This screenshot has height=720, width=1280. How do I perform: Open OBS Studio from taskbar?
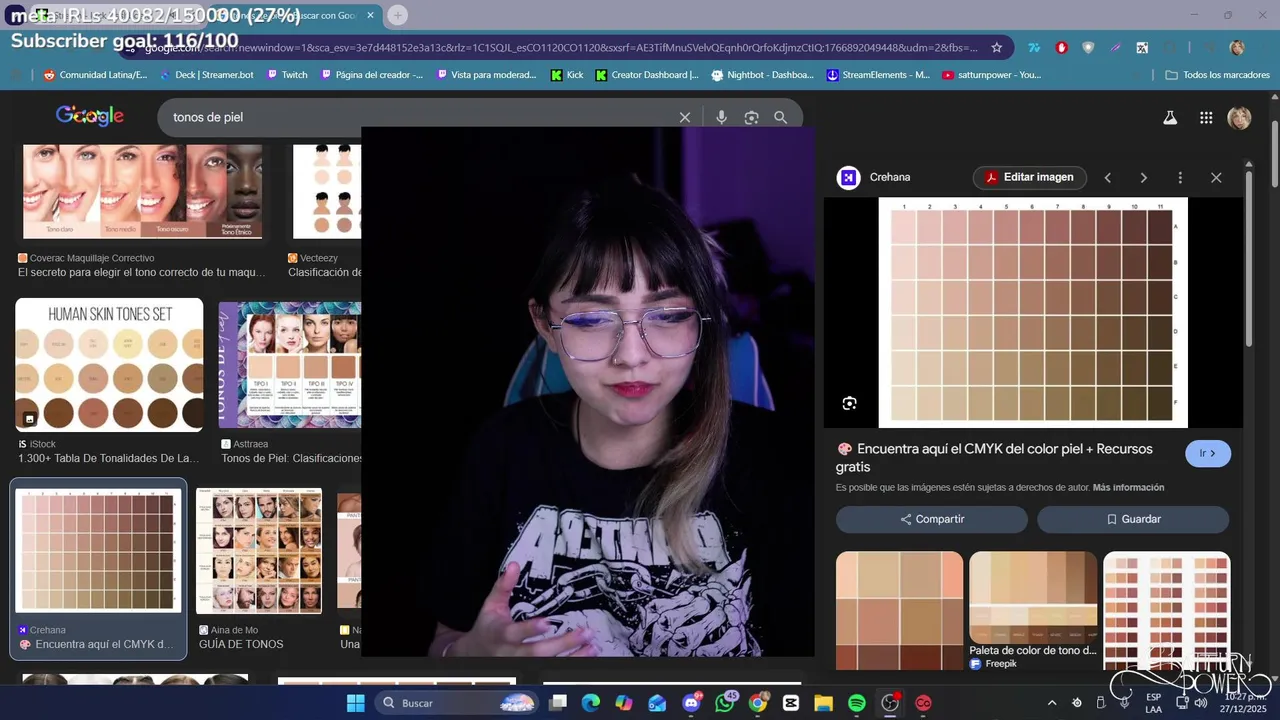click(890, 703)
